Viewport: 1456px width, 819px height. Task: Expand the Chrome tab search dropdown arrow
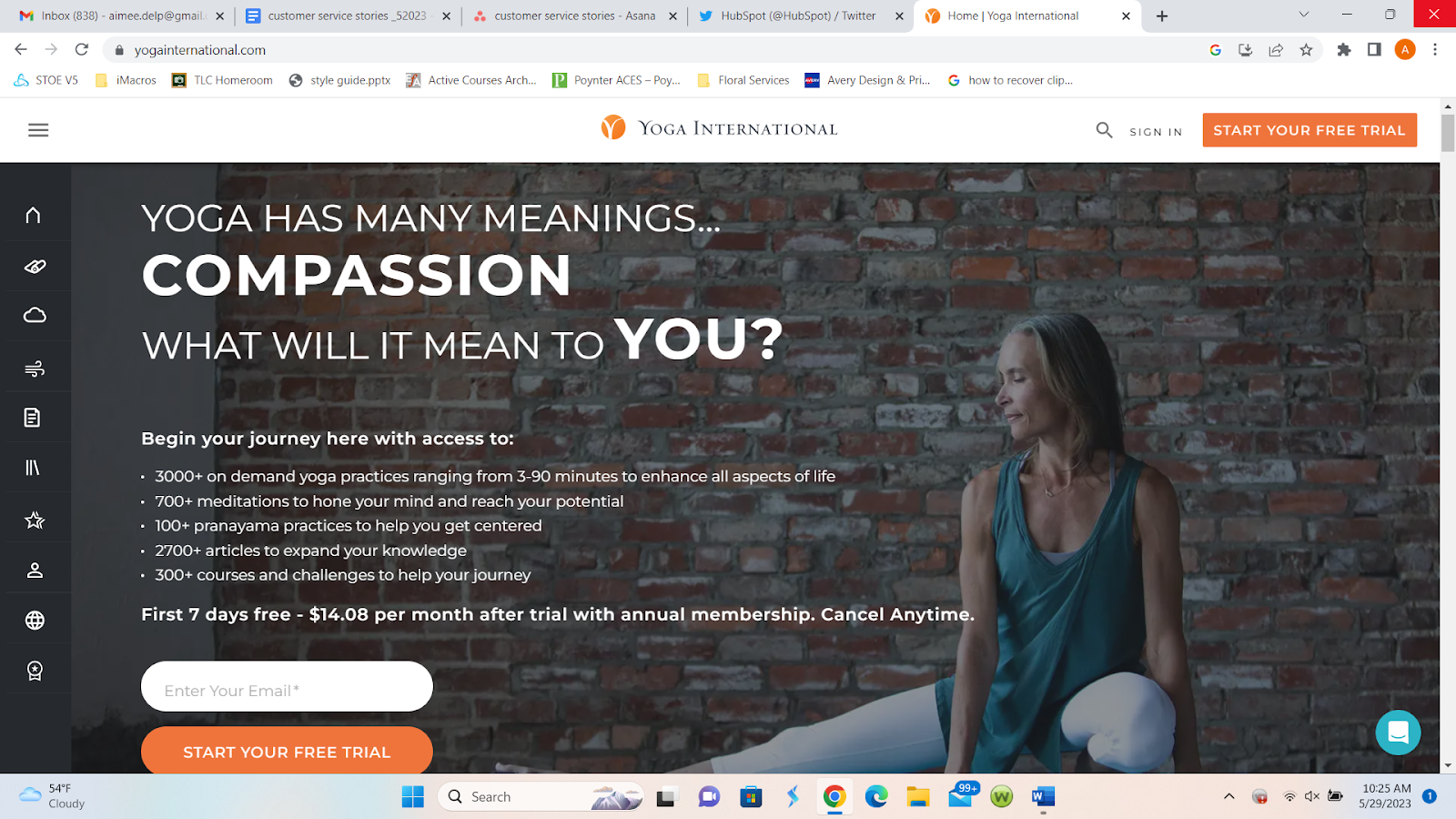[x=1303, y=15]
